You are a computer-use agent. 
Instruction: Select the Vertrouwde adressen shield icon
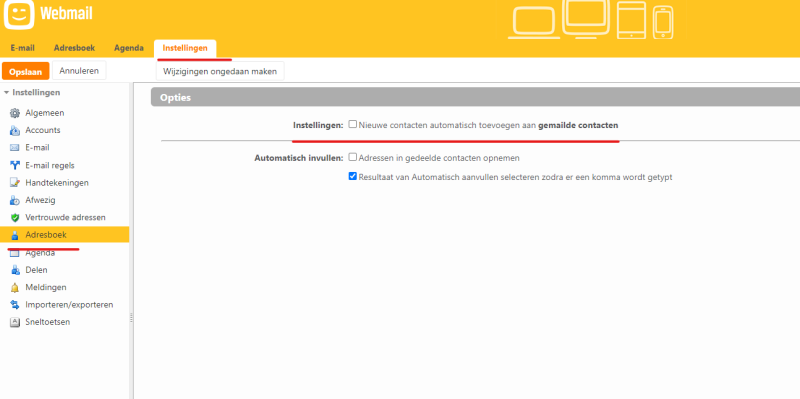(15, 217)
